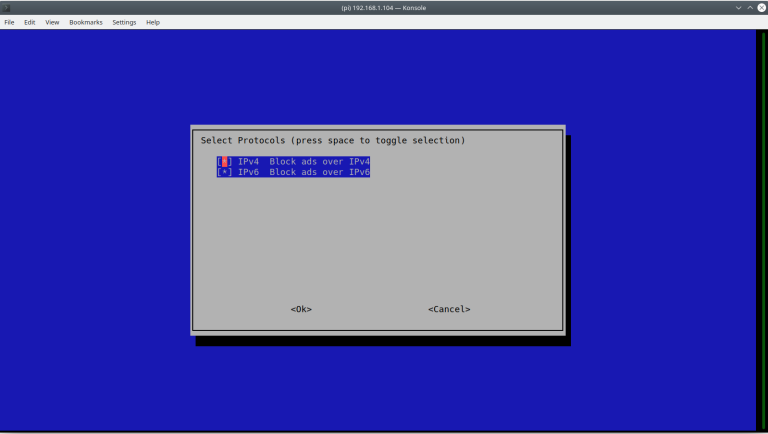The width and height of the screenshot is (768, 434).
Task: Click the Konsole terminal icon in the title bar
Action: click(x=6, y=8)
